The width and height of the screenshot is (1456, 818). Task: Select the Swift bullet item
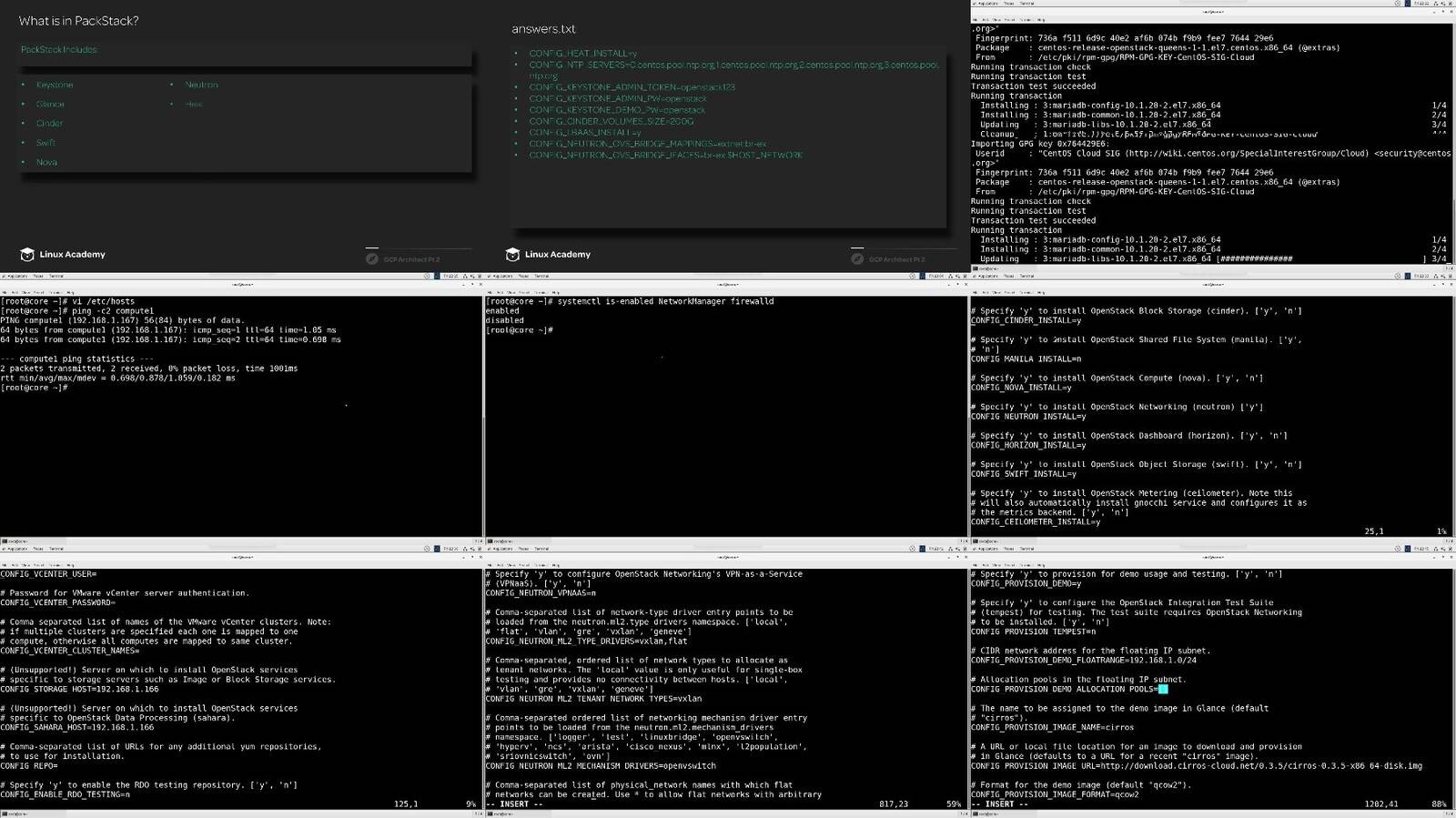[45, 143]
